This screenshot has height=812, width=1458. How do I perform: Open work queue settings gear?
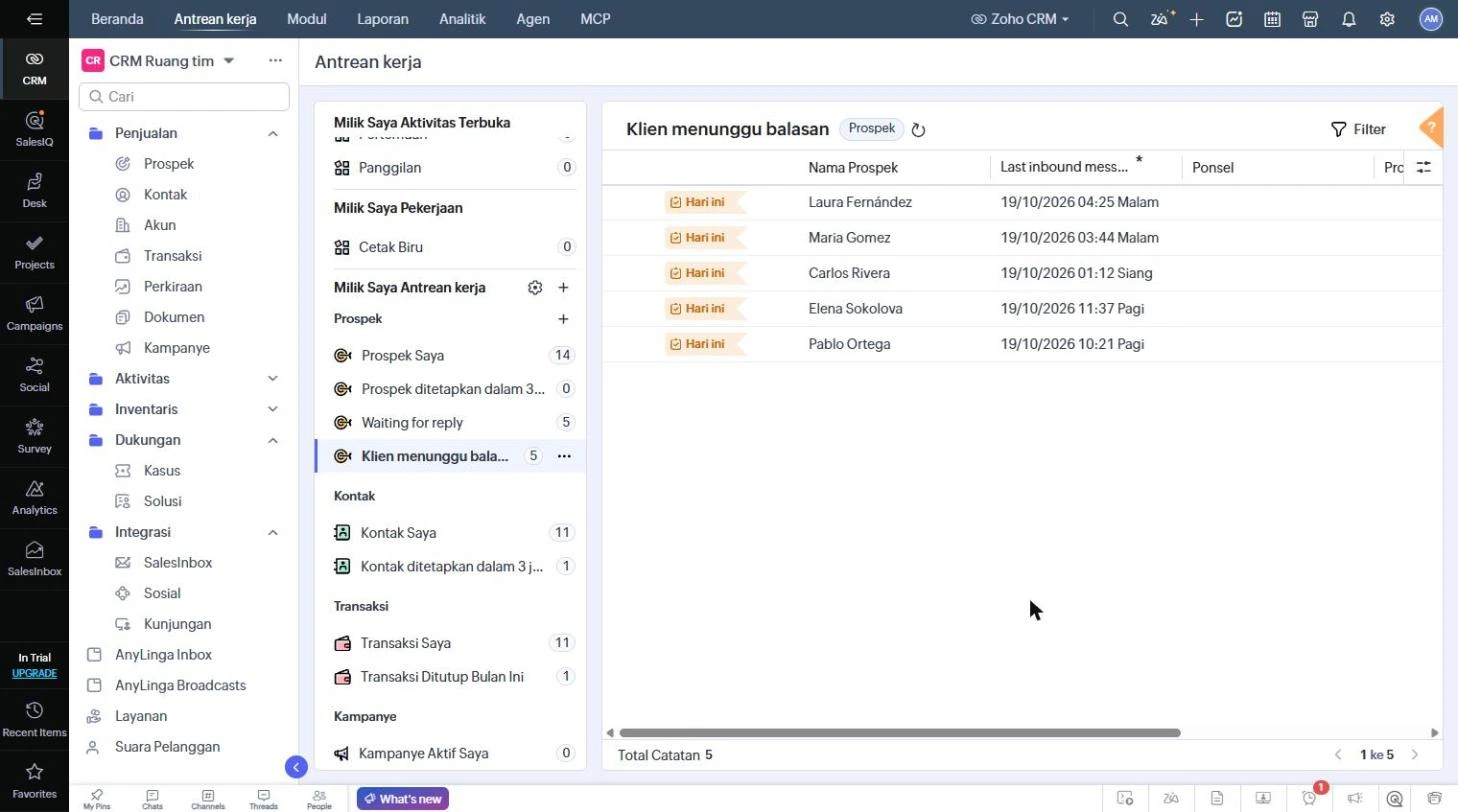coord(535,288)
